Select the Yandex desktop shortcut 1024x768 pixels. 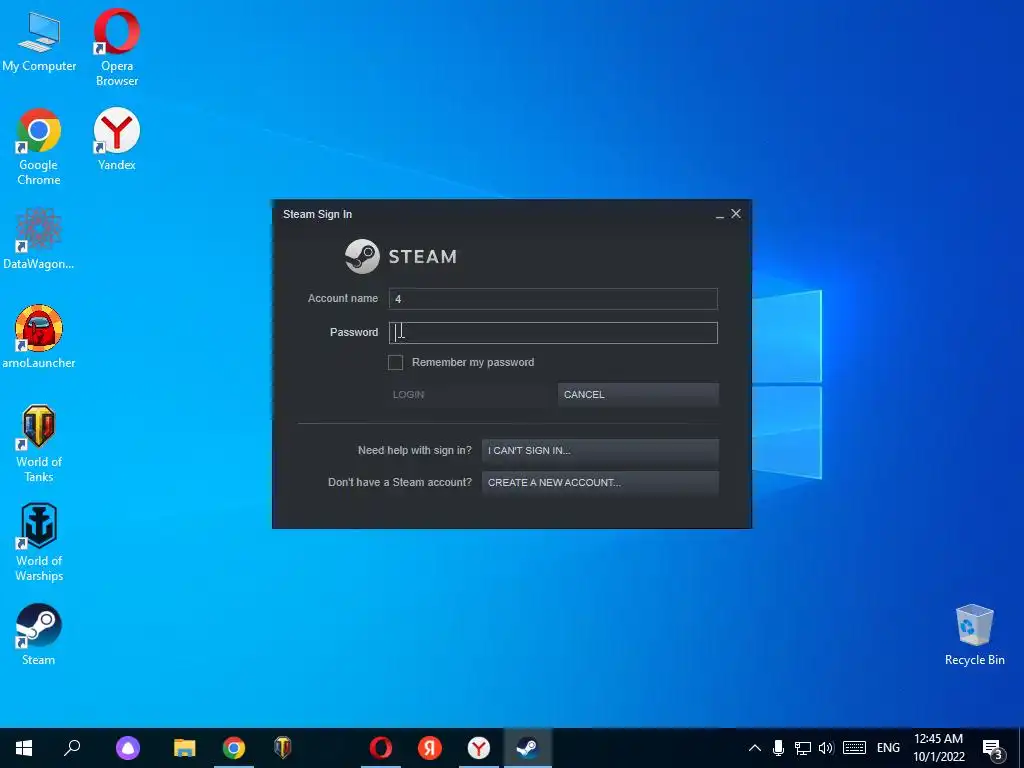(x=117, y=139)
